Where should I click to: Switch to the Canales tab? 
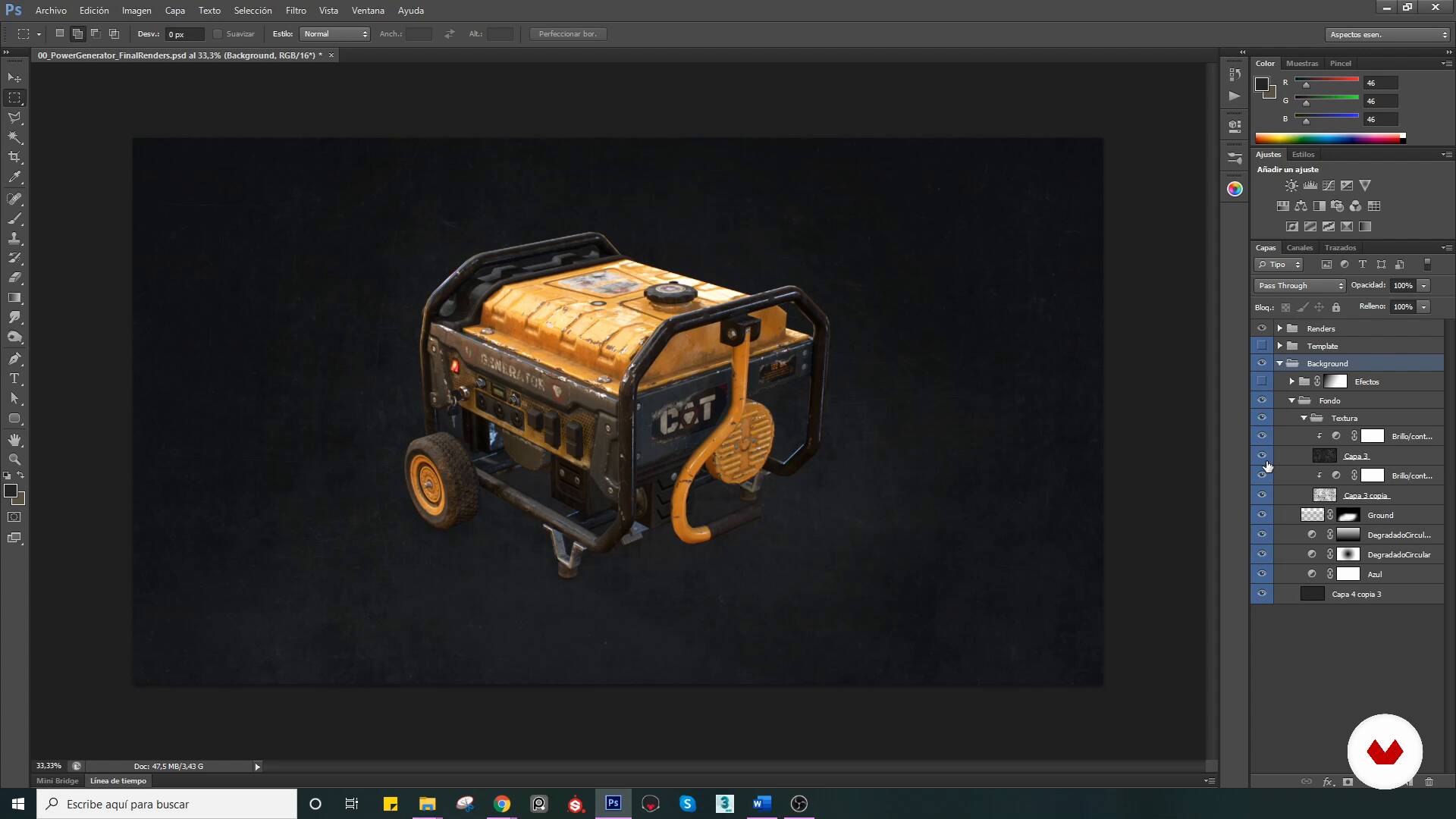(1300, 248)
